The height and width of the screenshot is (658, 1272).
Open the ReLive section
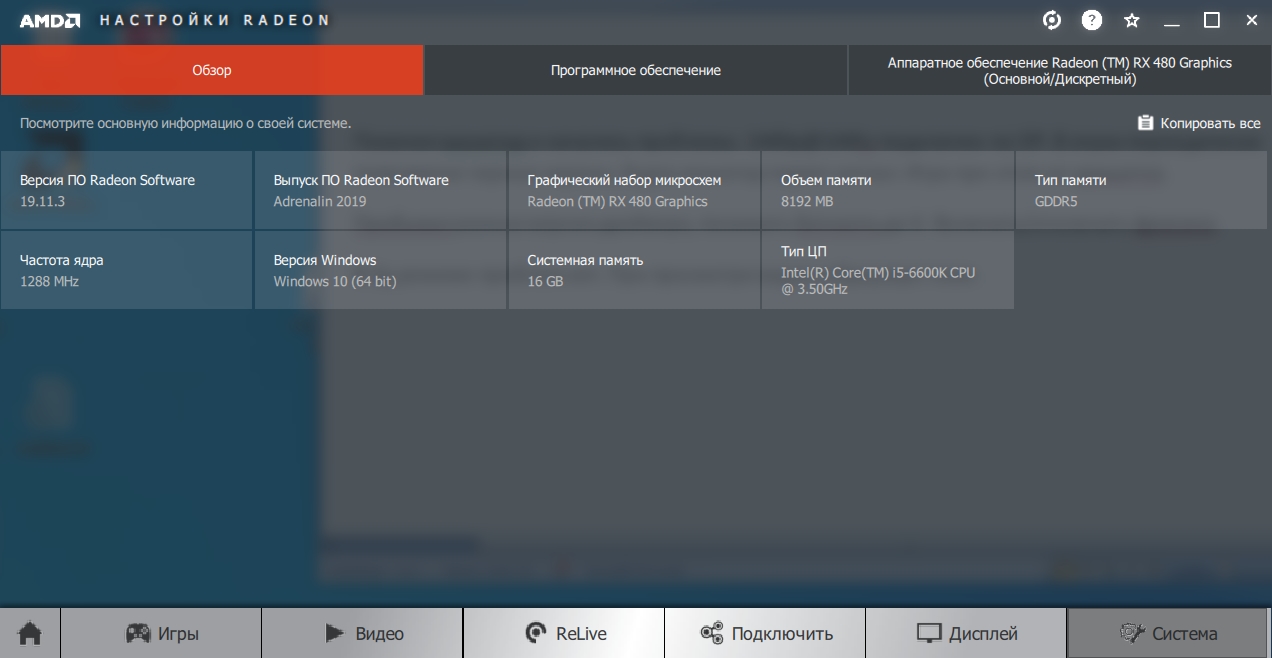(x=564, y=633)
